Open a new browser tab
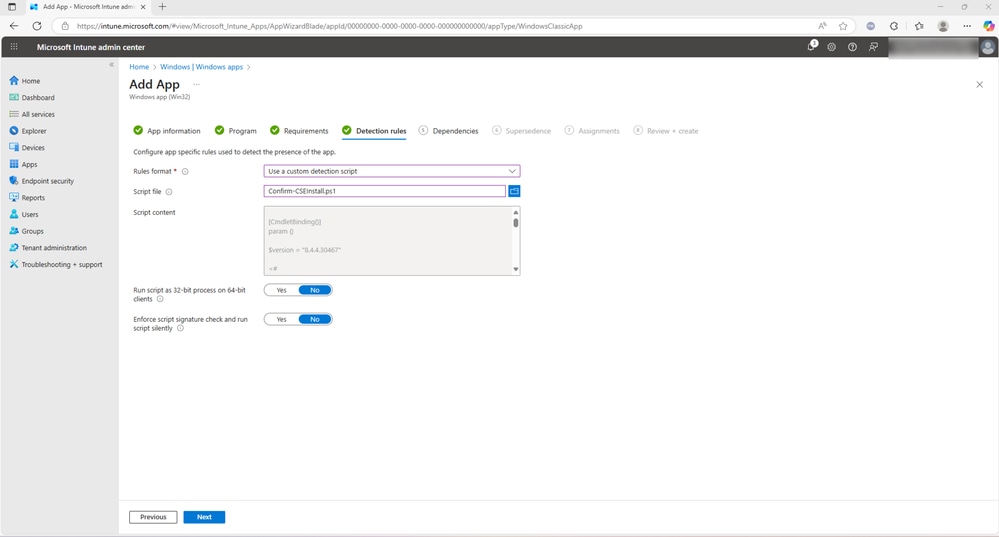 coord(162,6)
